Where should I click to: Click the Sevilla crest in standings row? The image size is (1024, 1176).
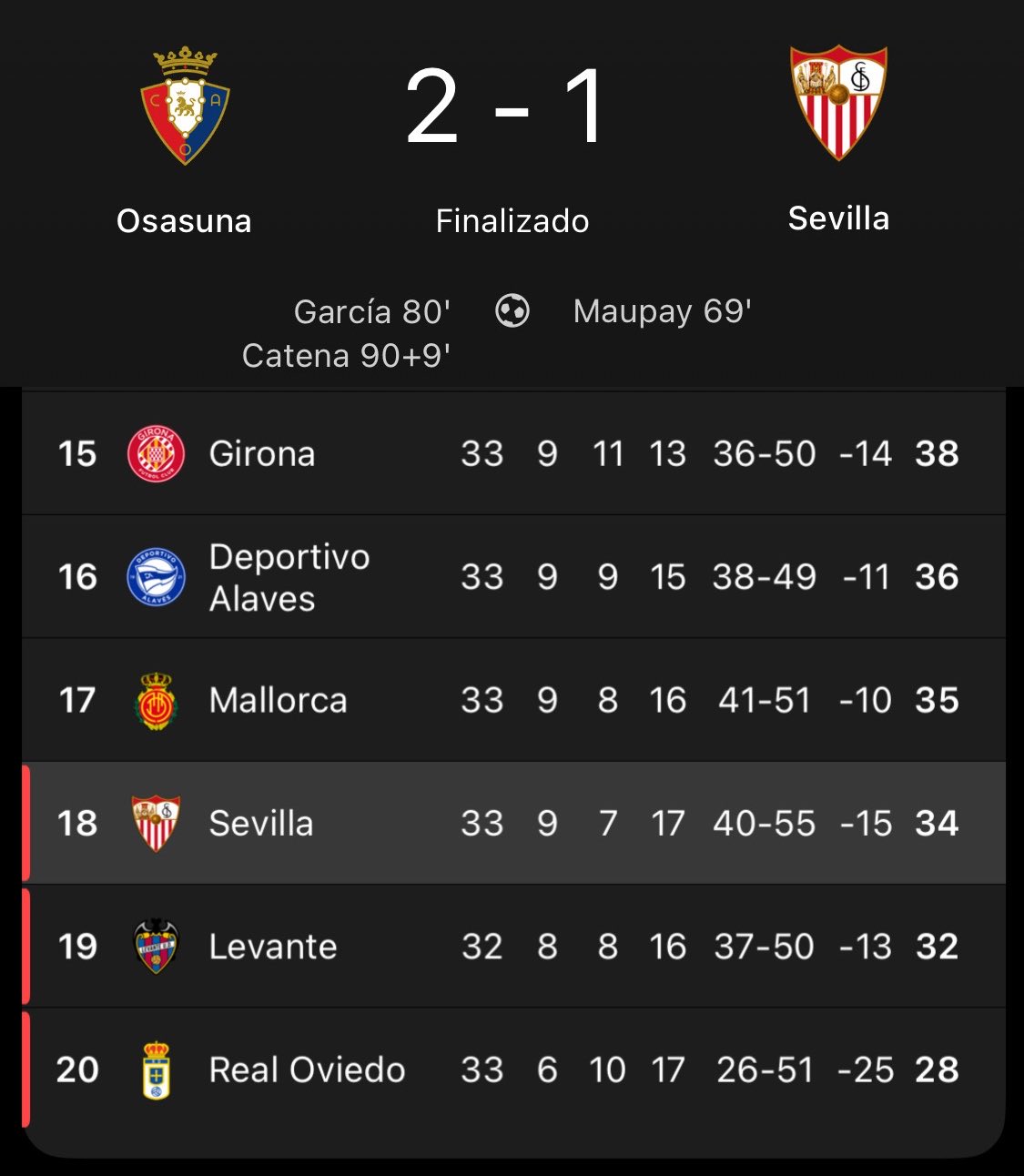[156, 824]
